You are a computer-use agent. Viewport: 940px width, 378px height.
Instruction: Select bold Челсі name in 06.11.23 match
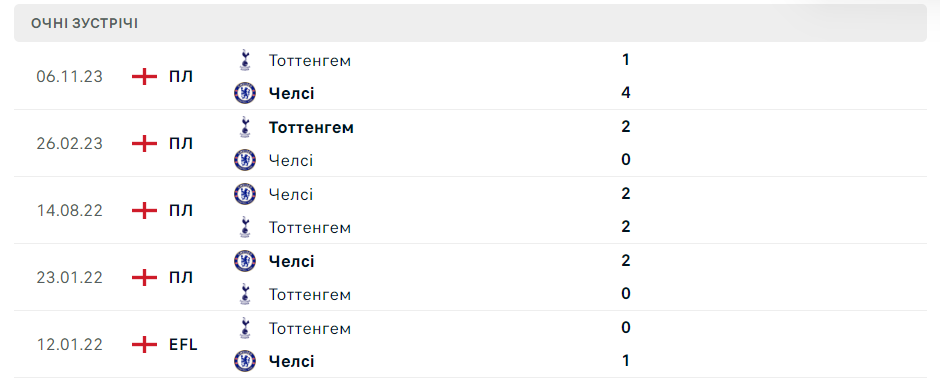[x=291, y=93]
